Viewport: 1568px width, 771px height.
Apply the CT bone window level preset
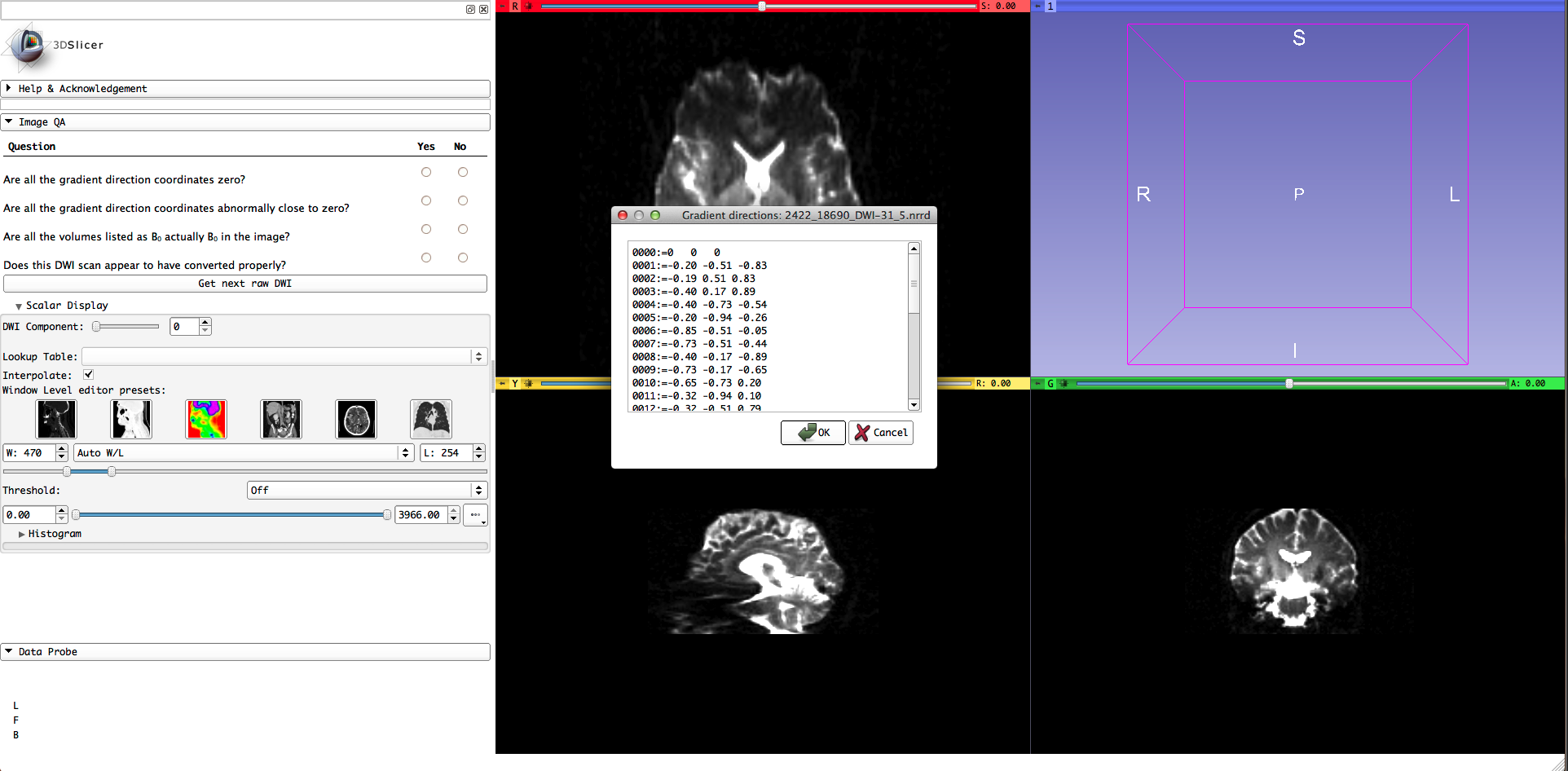click(131, 420)
